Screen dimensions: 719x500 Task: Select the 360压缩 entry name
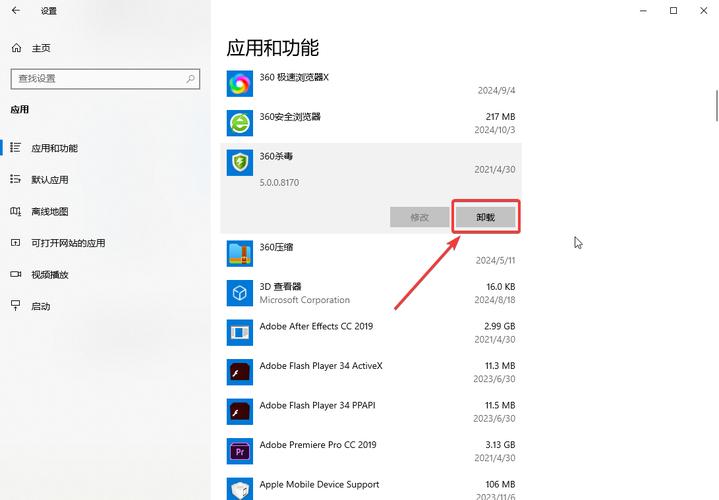(276, 247)
